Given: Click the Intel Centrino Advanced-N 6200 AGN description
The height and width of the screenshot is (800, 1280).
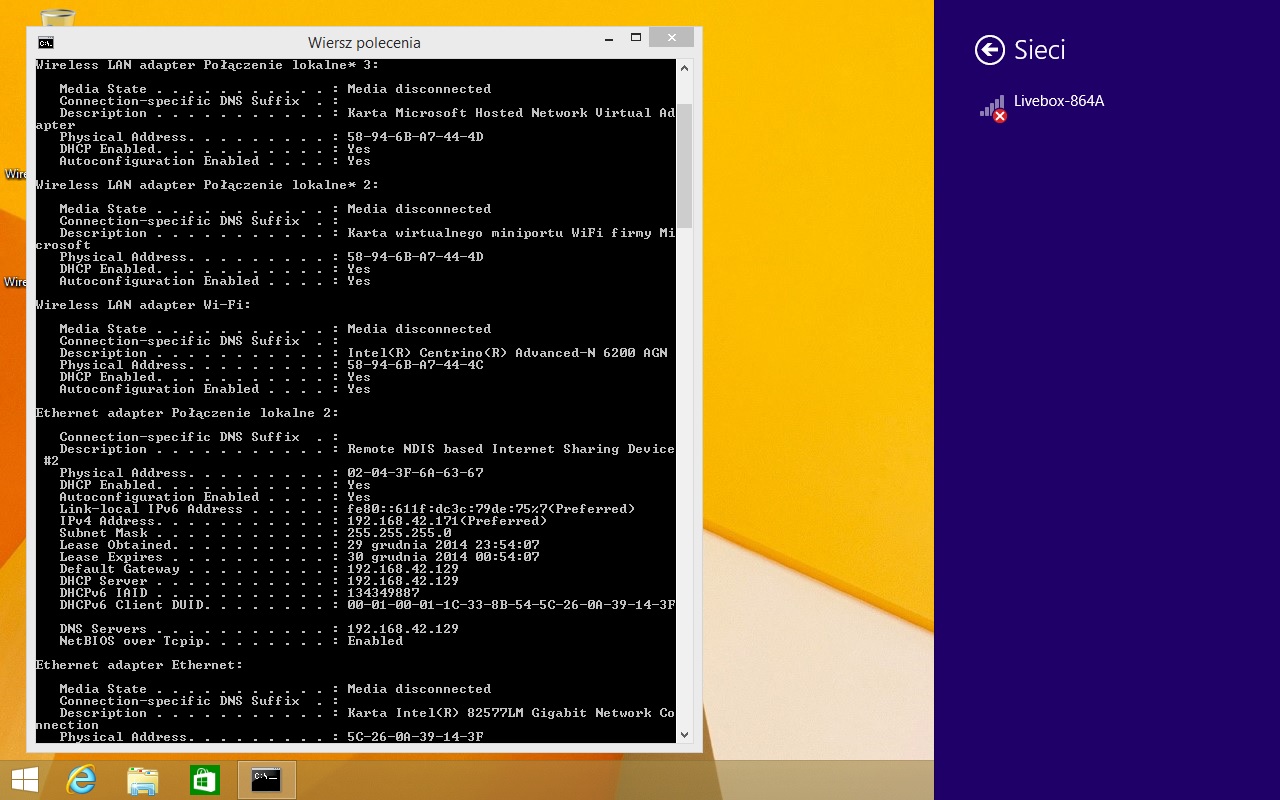Looking at the screenshot, I should pos(507,353).
